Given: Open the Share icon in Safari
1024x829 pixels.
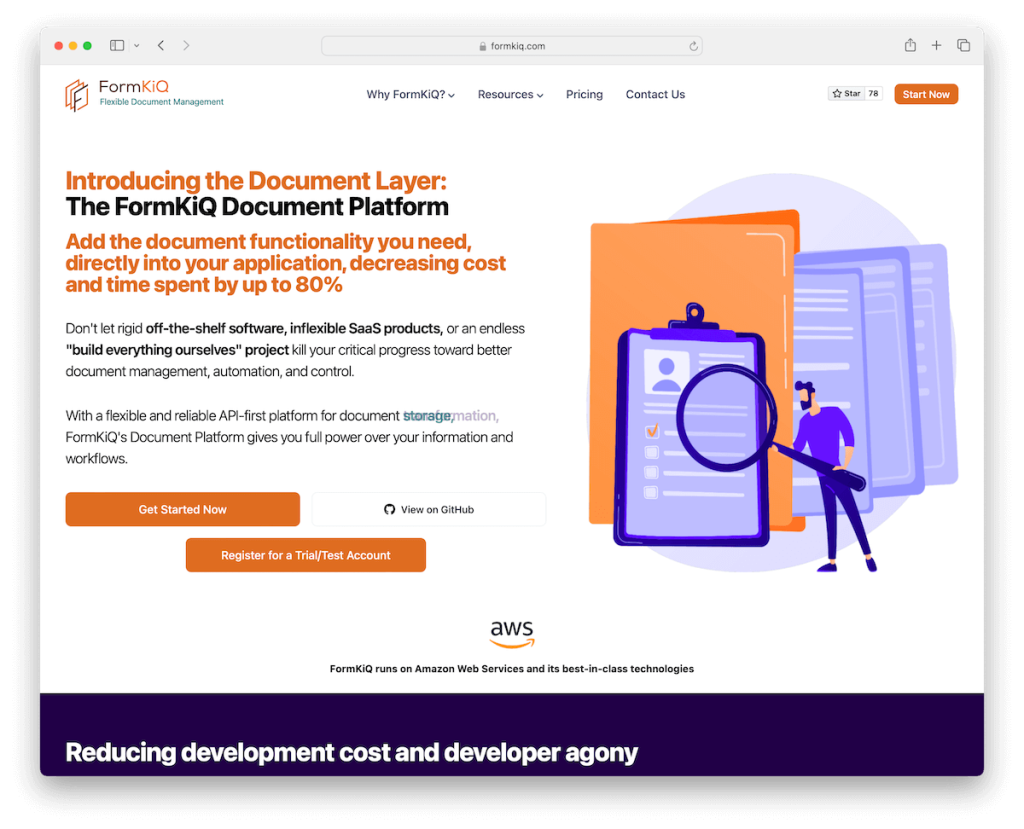Looking at the screenshot, I should click(x=910, y=45).
